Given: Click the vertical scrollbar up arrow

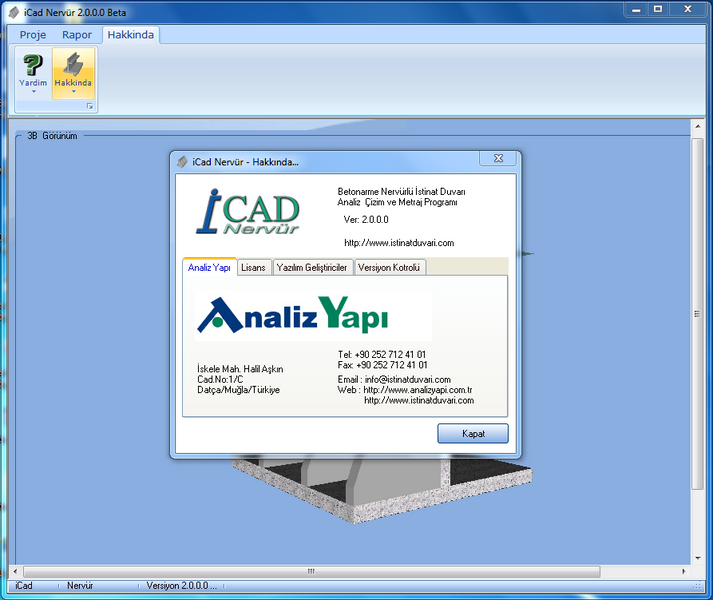Looking at the screenshot, I should click(698, 126).
